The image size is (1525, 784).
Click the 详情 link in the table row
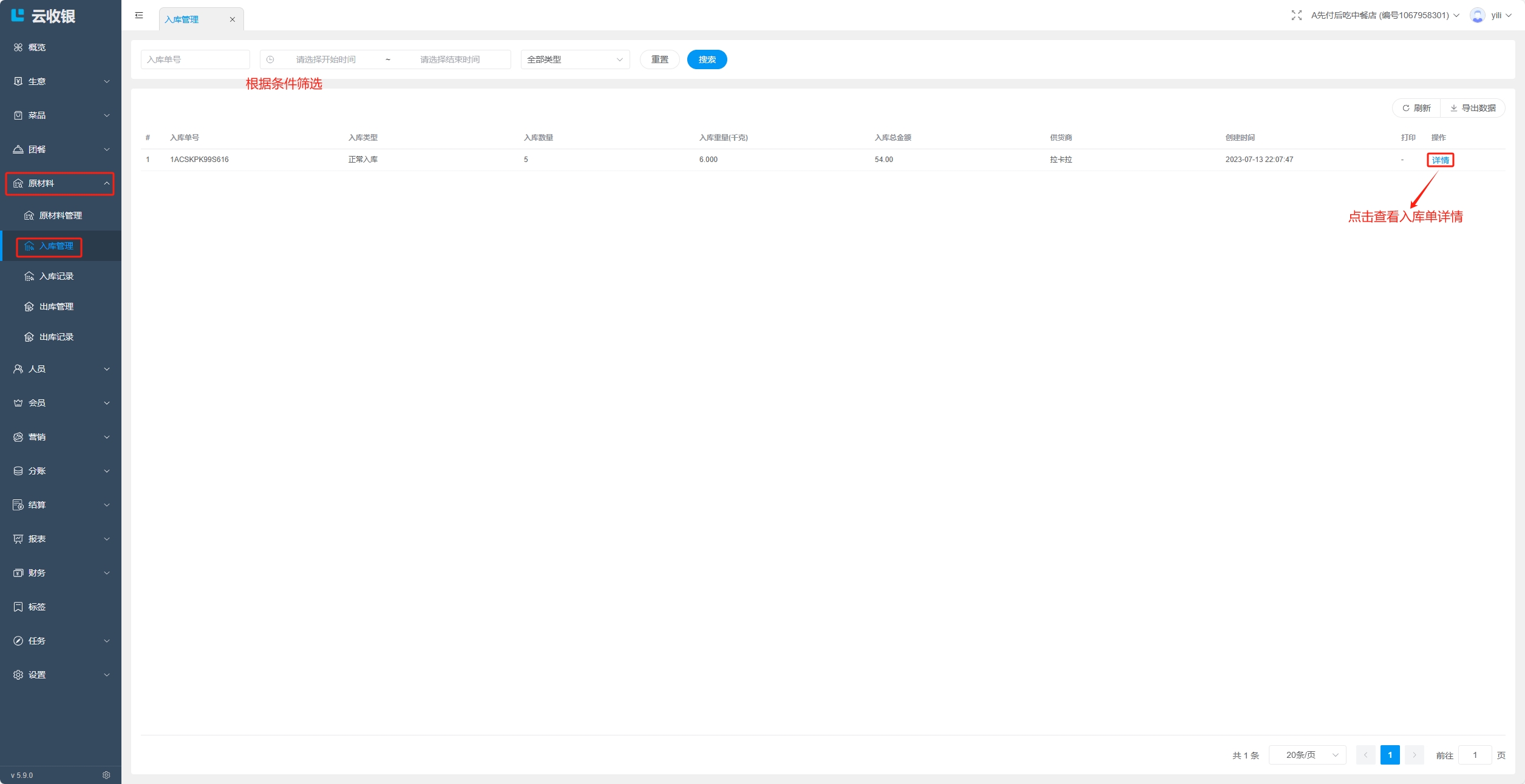point(1440,160)
